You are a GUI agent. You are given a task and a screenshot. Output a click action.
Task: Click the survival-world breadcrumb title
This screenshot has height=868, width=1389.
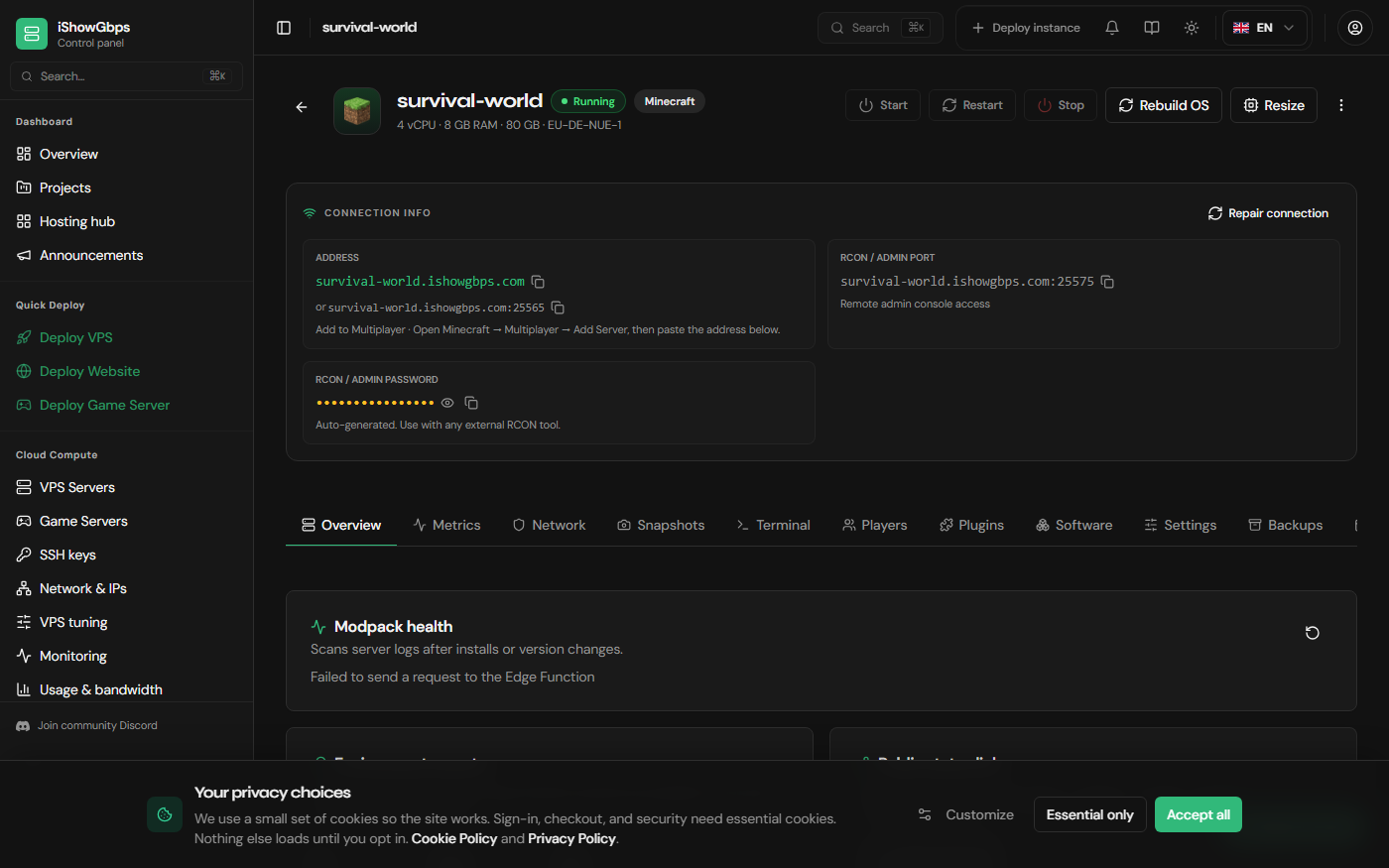369,28
